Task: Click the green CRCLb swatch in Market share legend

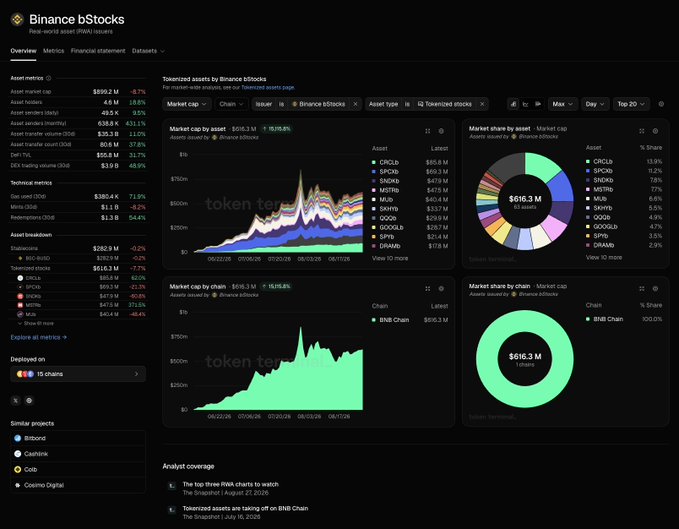Action: pos(588,161)
